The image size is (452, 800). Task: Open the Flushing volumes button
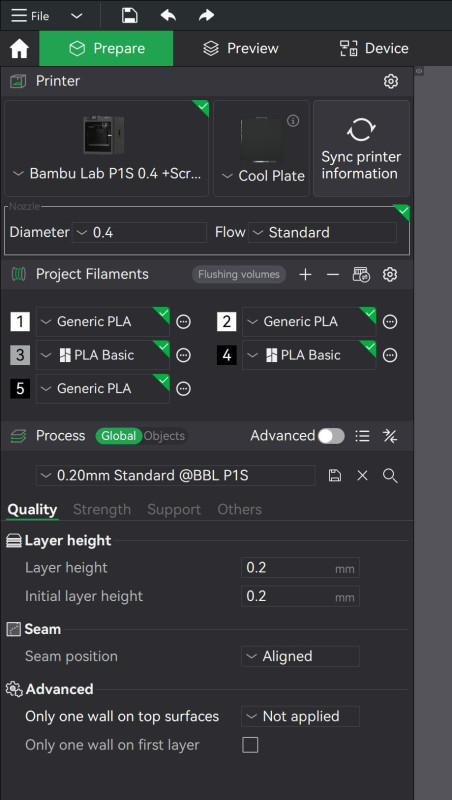(x=239, y=274)
